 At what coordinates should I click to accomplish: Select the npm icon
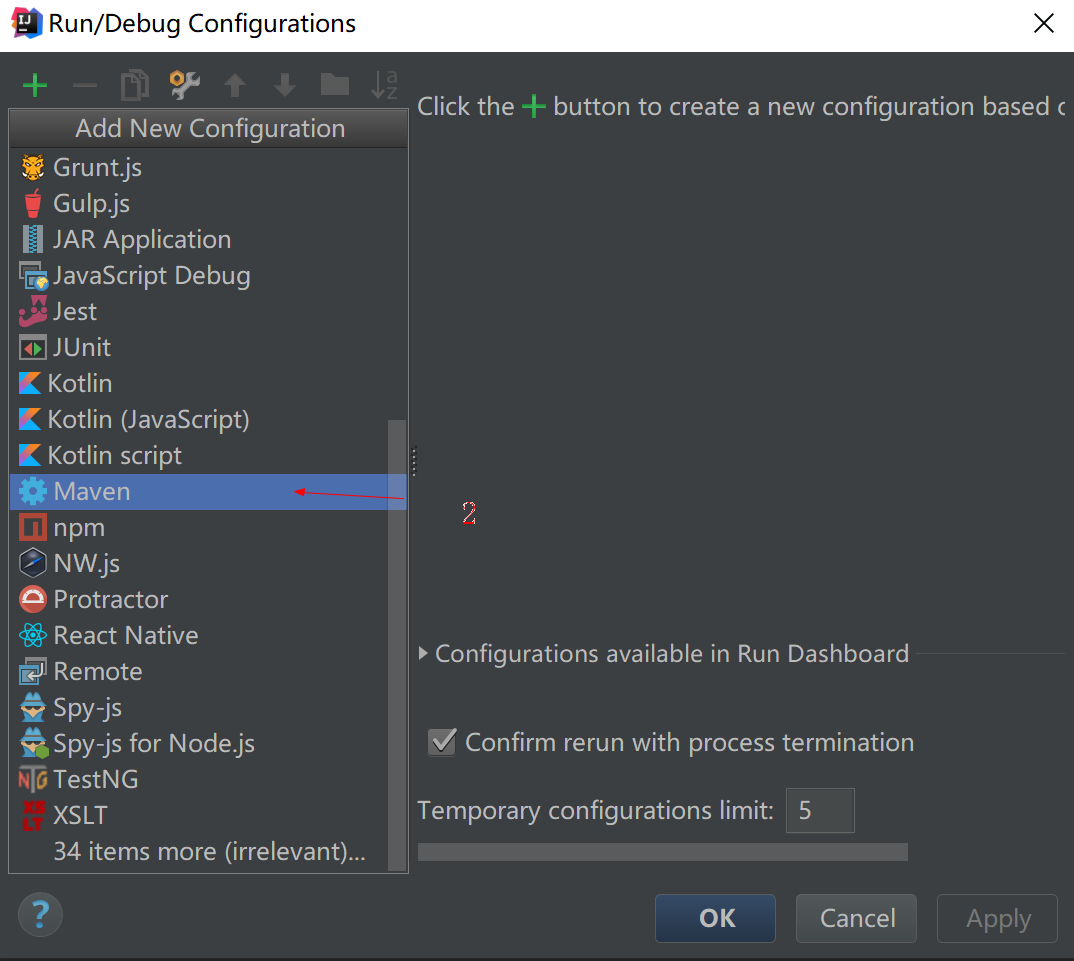[x=32, y=527]
